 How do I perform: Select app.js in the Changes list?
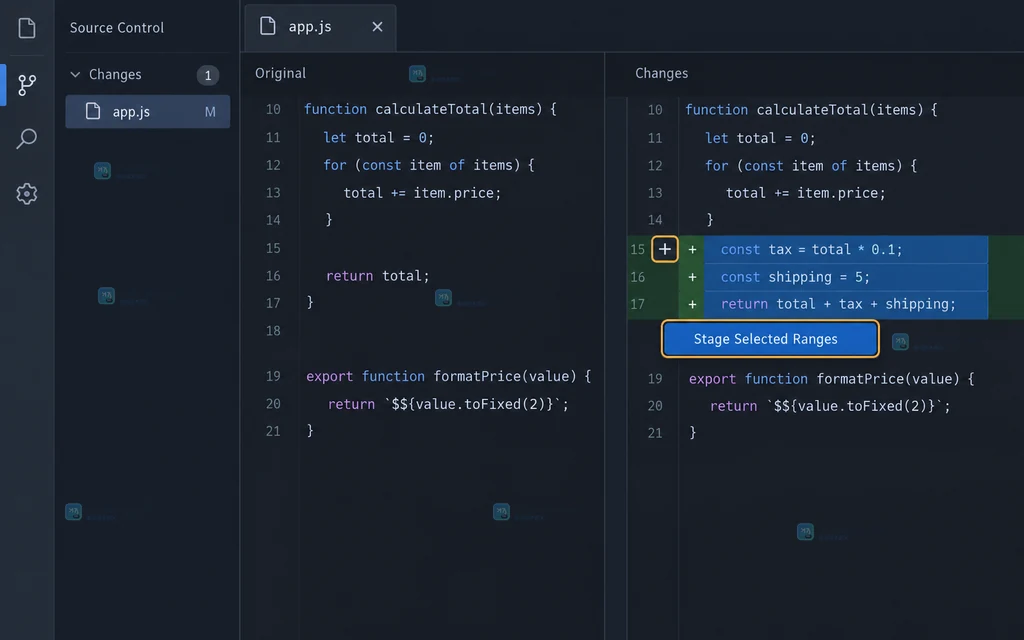[148, 112]
